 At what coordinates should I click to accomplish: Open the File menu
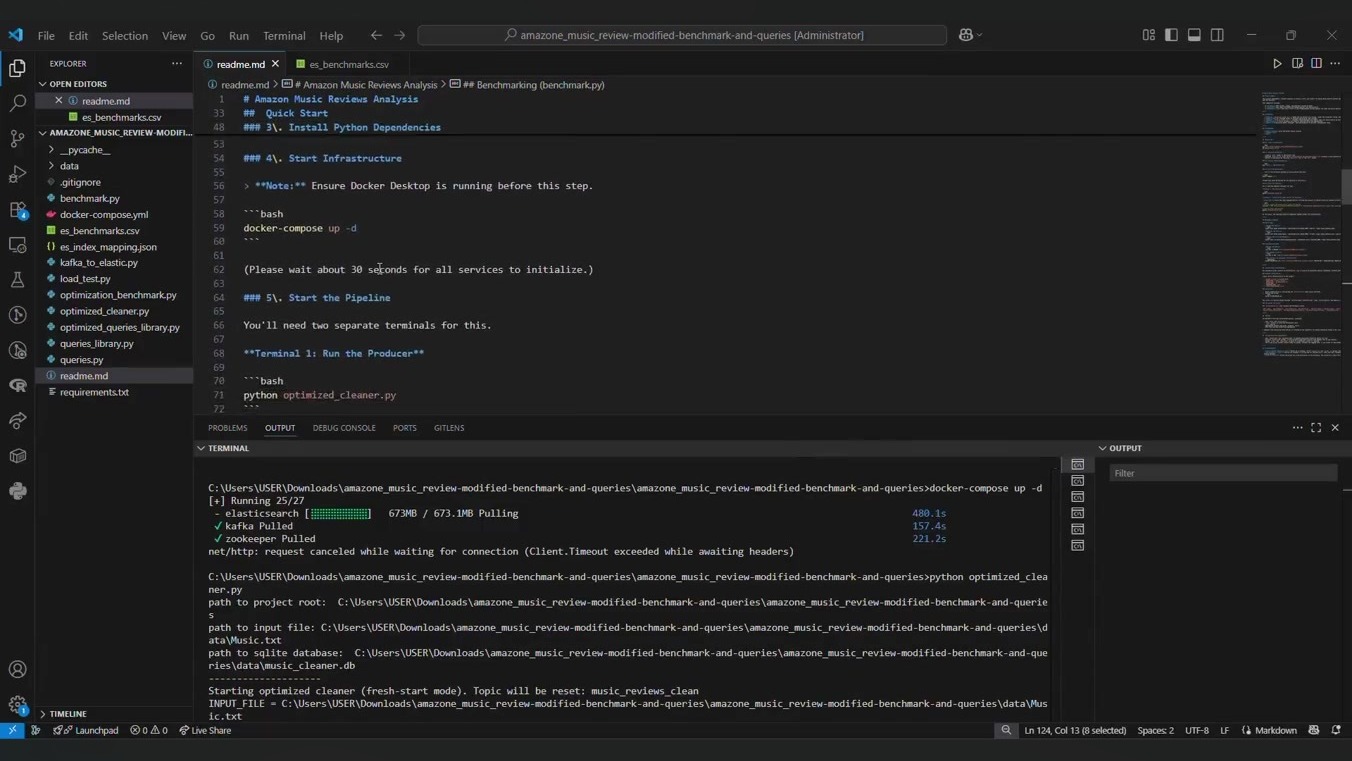(46, 35)
